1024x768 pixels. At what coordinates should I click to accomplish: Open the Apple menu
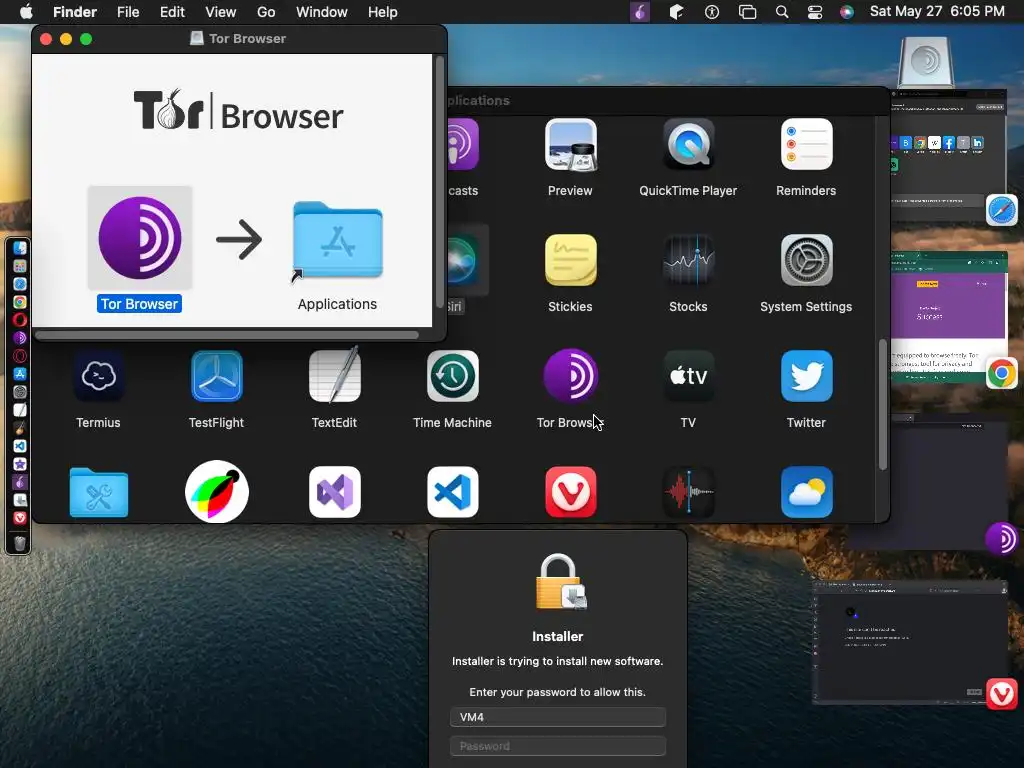pyautogui.click(x=26, y=12)
